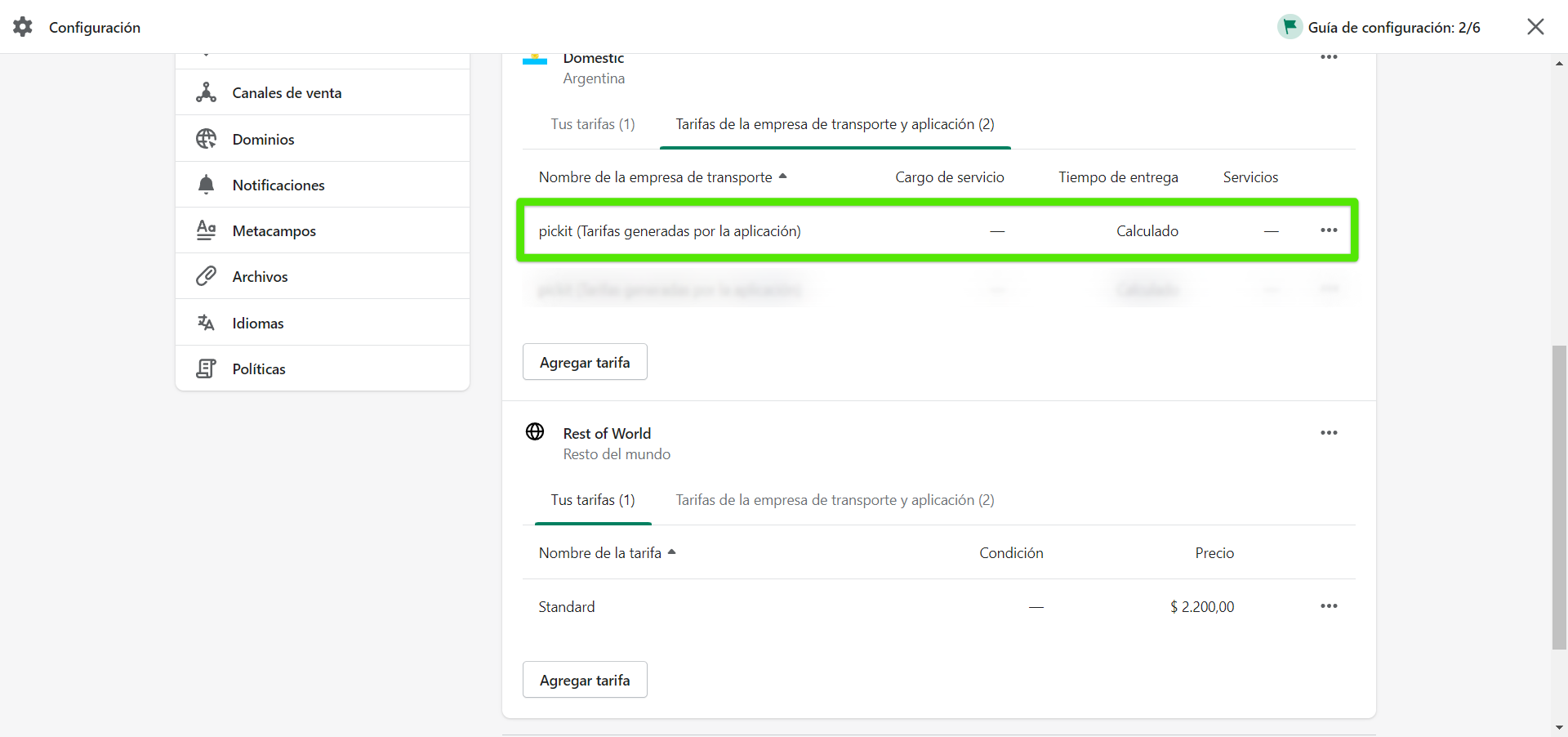The image size is (1568, 737).
Task: Open the settings gear icon in the header
Action: 22,26
